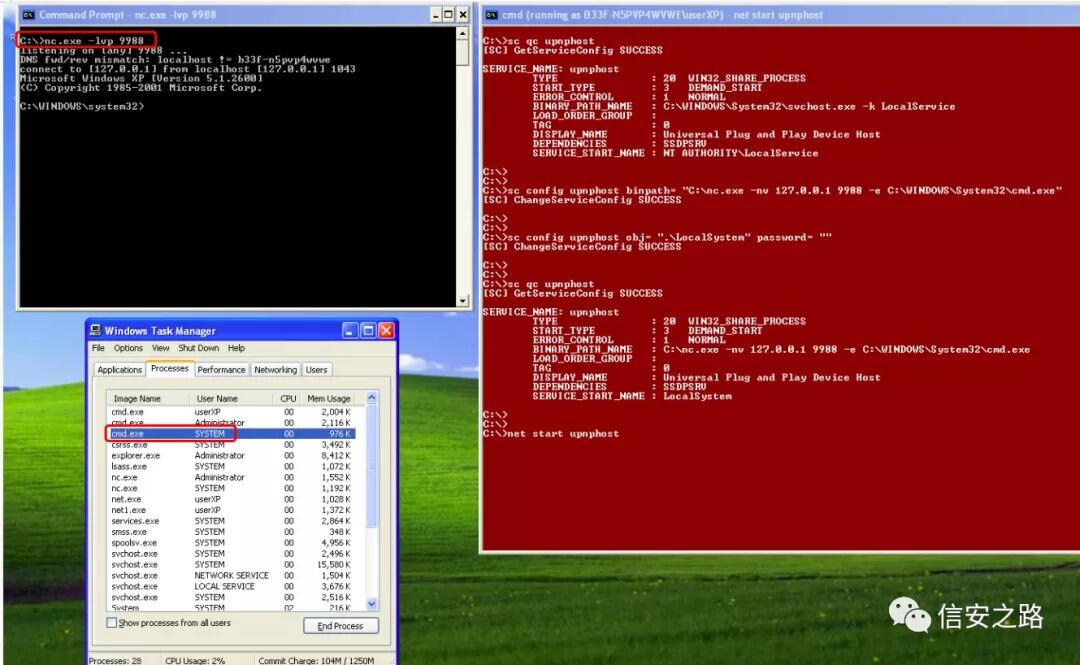Click the red cmd window title icon
Image resolution: width=1080 pixels, height=665 pixels.
click(492, 14)
